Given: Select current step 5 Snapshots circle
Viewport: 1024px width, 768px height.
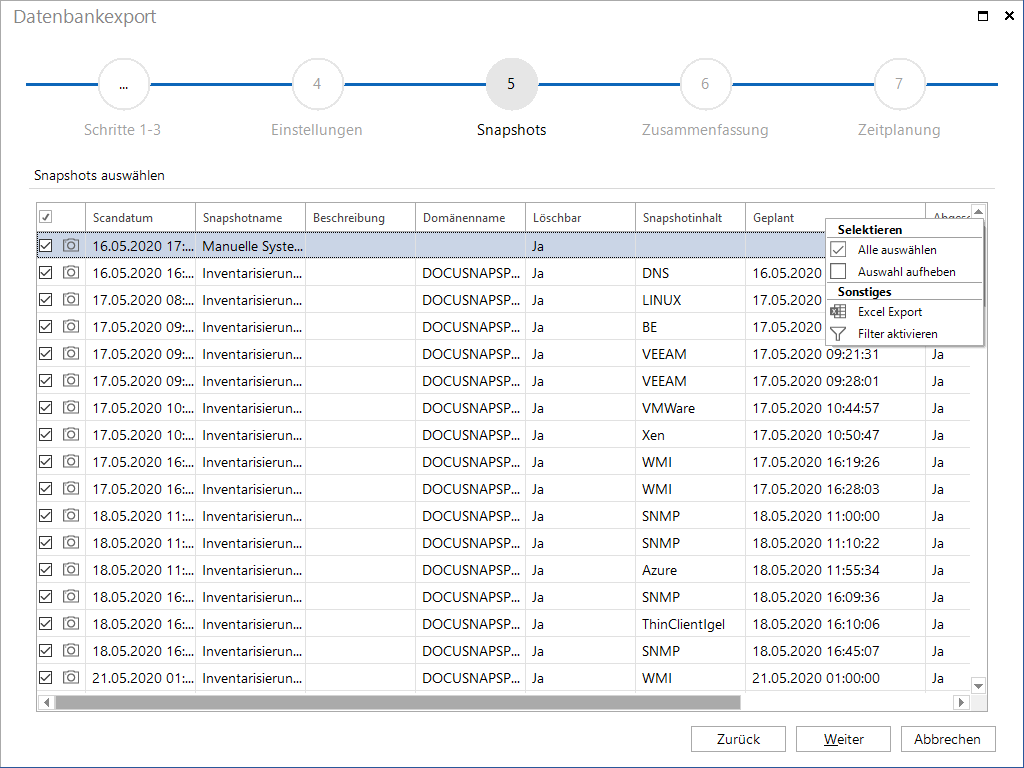Looking at the screenshot, I should pos(511,84).
